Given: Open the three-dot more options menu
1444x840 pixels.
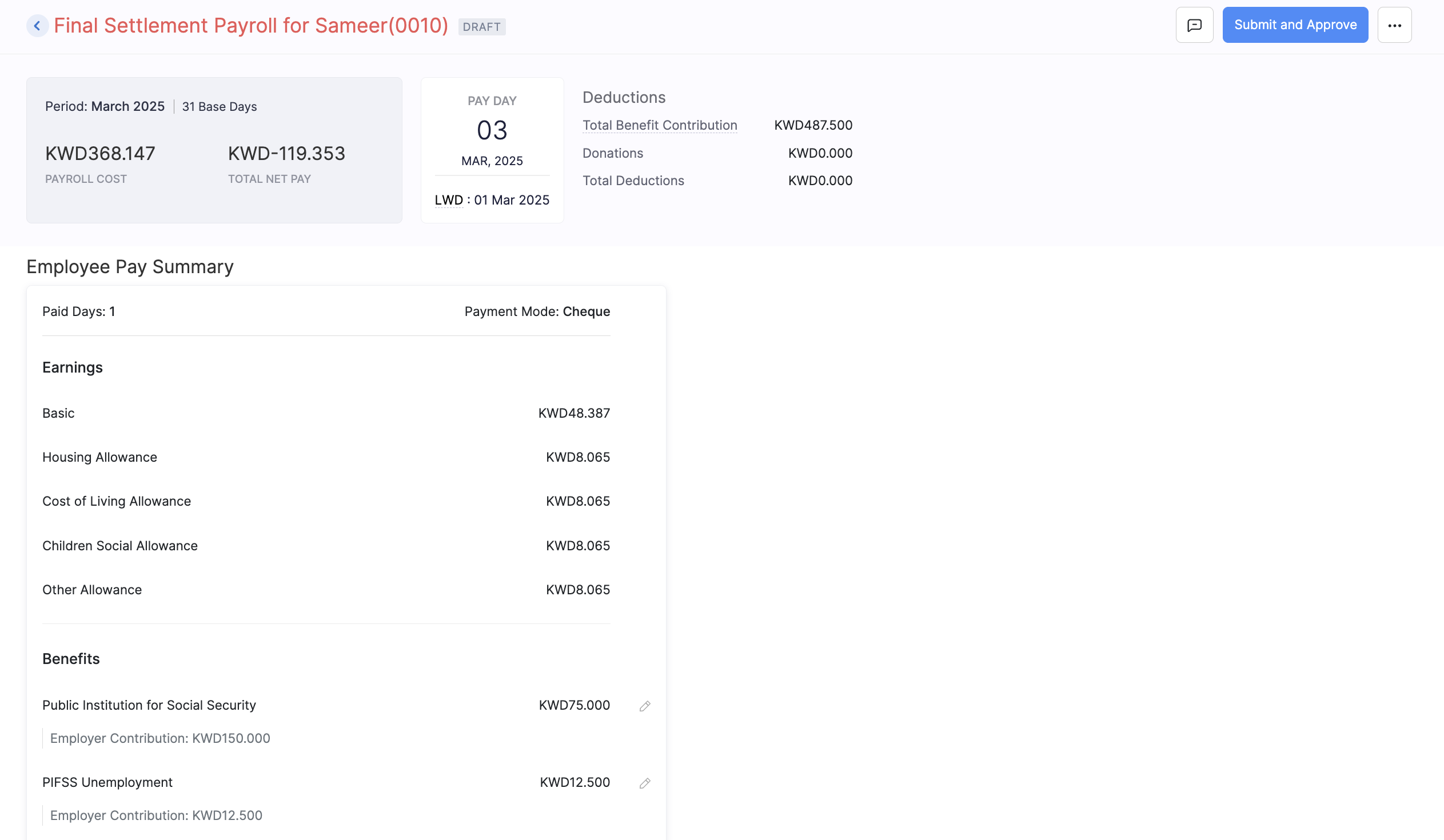Looking at the screenshot, I should [x=1394, y=25].
